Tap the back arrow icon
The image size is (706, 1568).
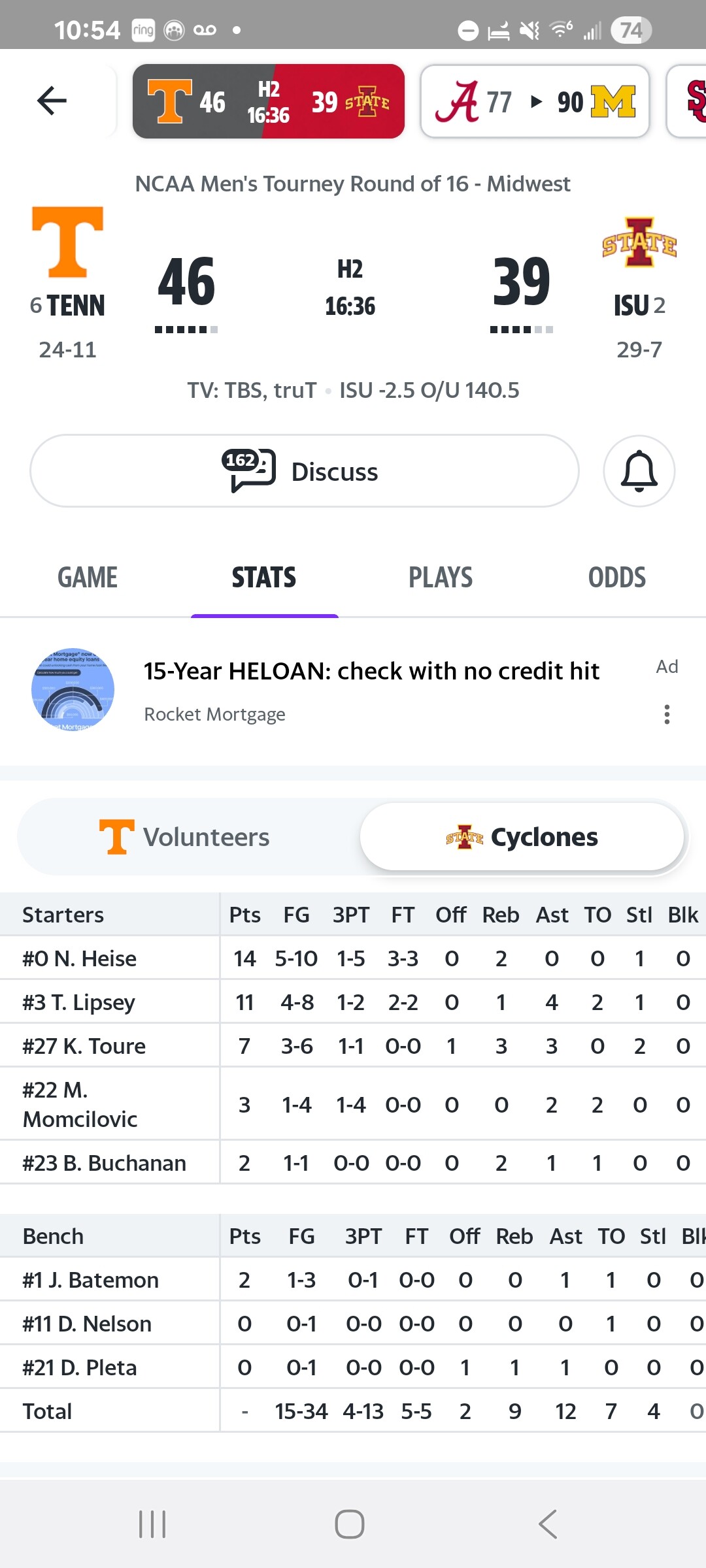(52, 101)
